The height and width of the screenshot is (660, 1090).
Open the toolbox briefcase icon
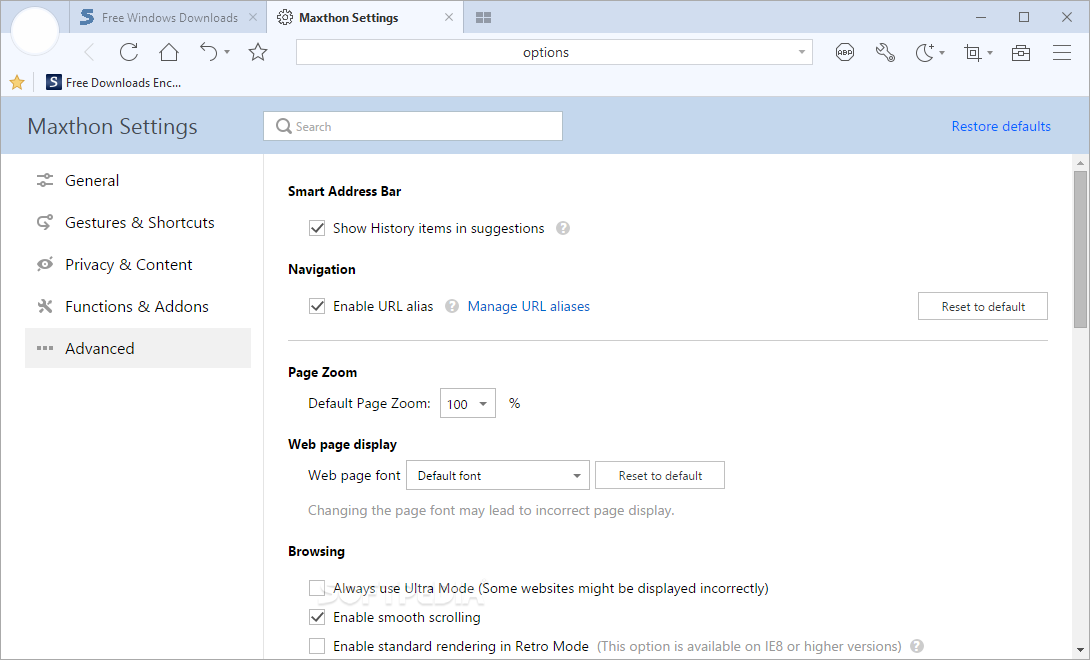(1021, 53)
